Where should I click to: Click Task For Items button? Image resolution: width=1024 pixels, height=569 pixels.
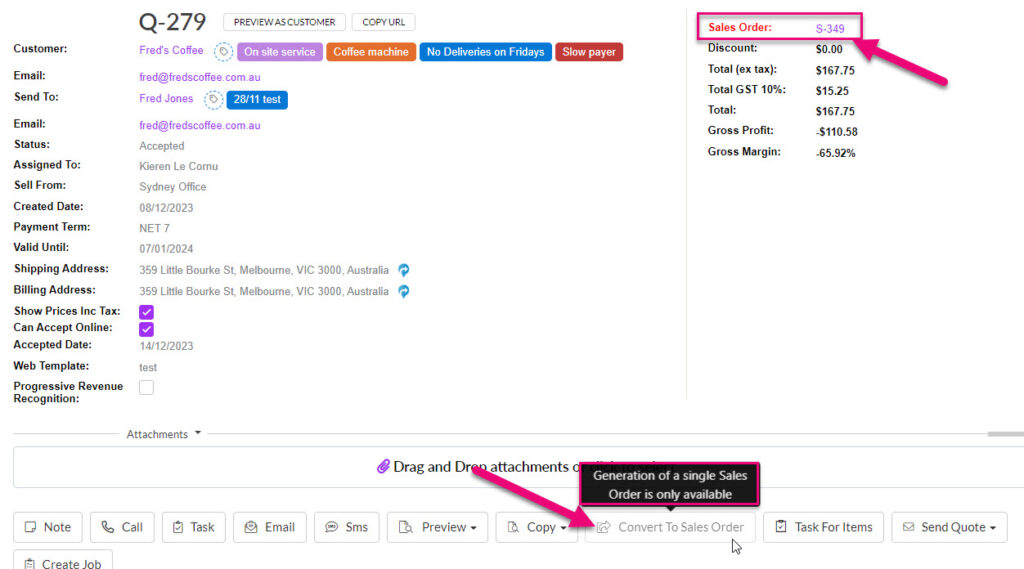pos(824,527)
